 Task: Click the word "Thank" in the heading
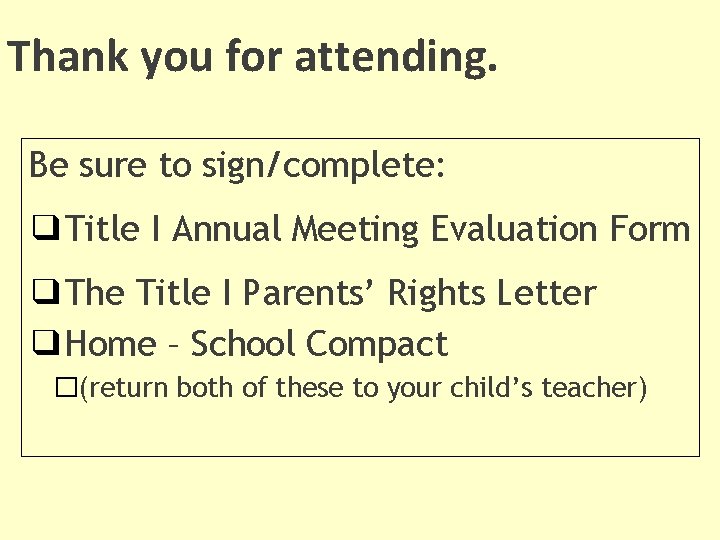click(x=70, y=57)
